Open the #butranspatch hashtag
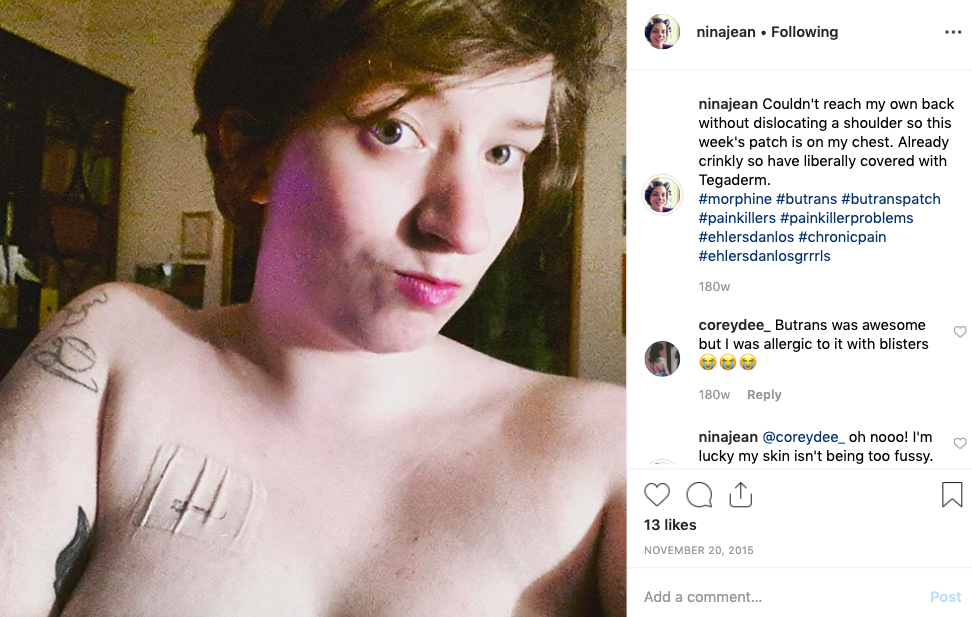 [x=890, y=199]
